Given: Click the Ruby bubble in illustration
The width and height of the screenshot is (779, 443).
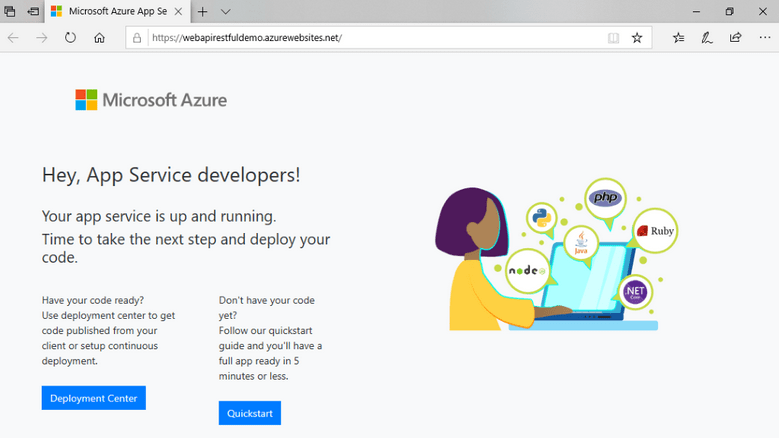Looking at the screenshot, I should point(656,230).
